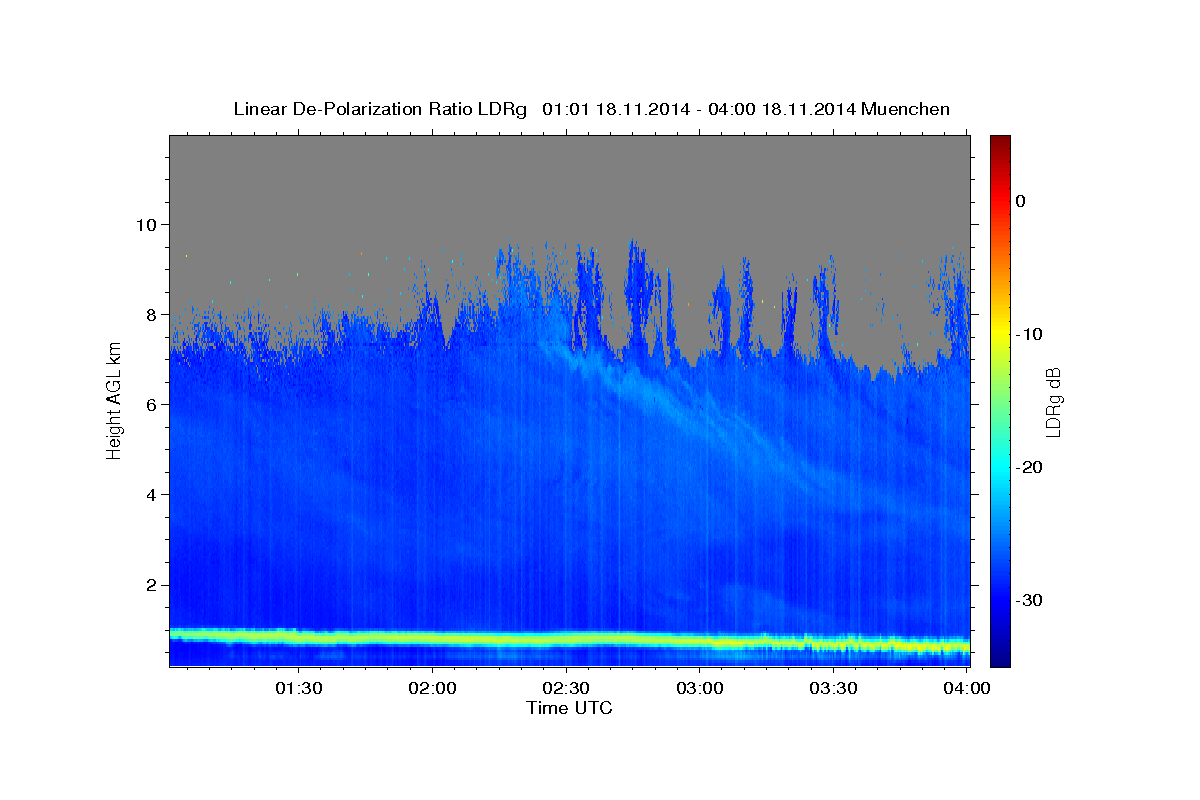The height and width of the screenshot is (800, 1200).
Task: Click the 02:30 time tick label
Action: (x=566, y=689)
